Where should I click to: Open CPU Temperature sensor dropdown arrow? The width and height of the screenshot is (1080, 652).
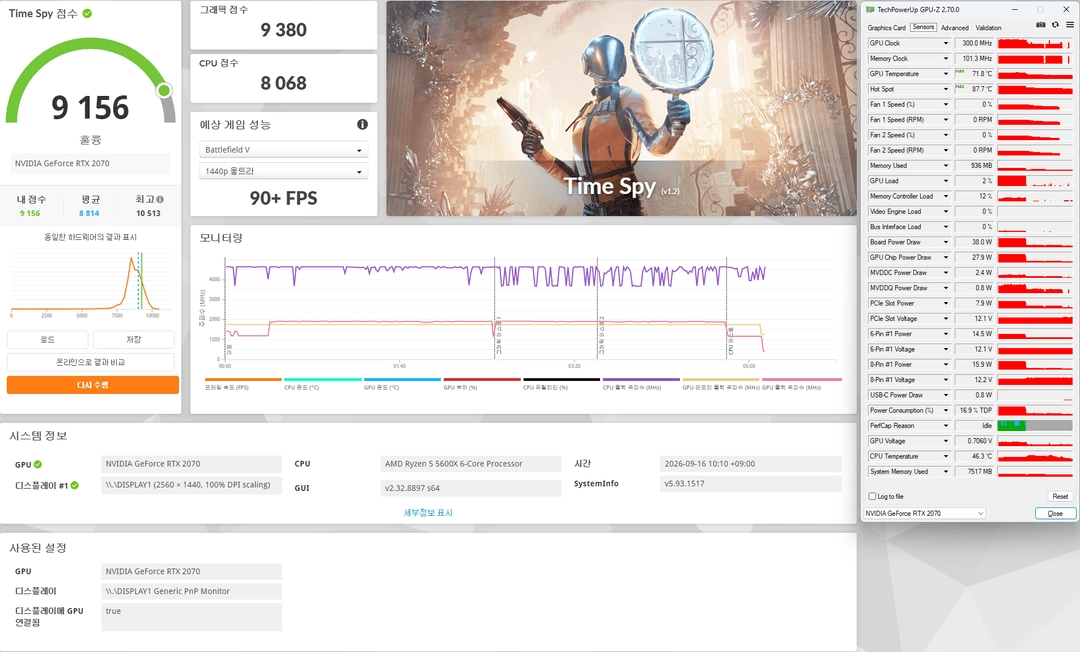click(x=946, y=456)
